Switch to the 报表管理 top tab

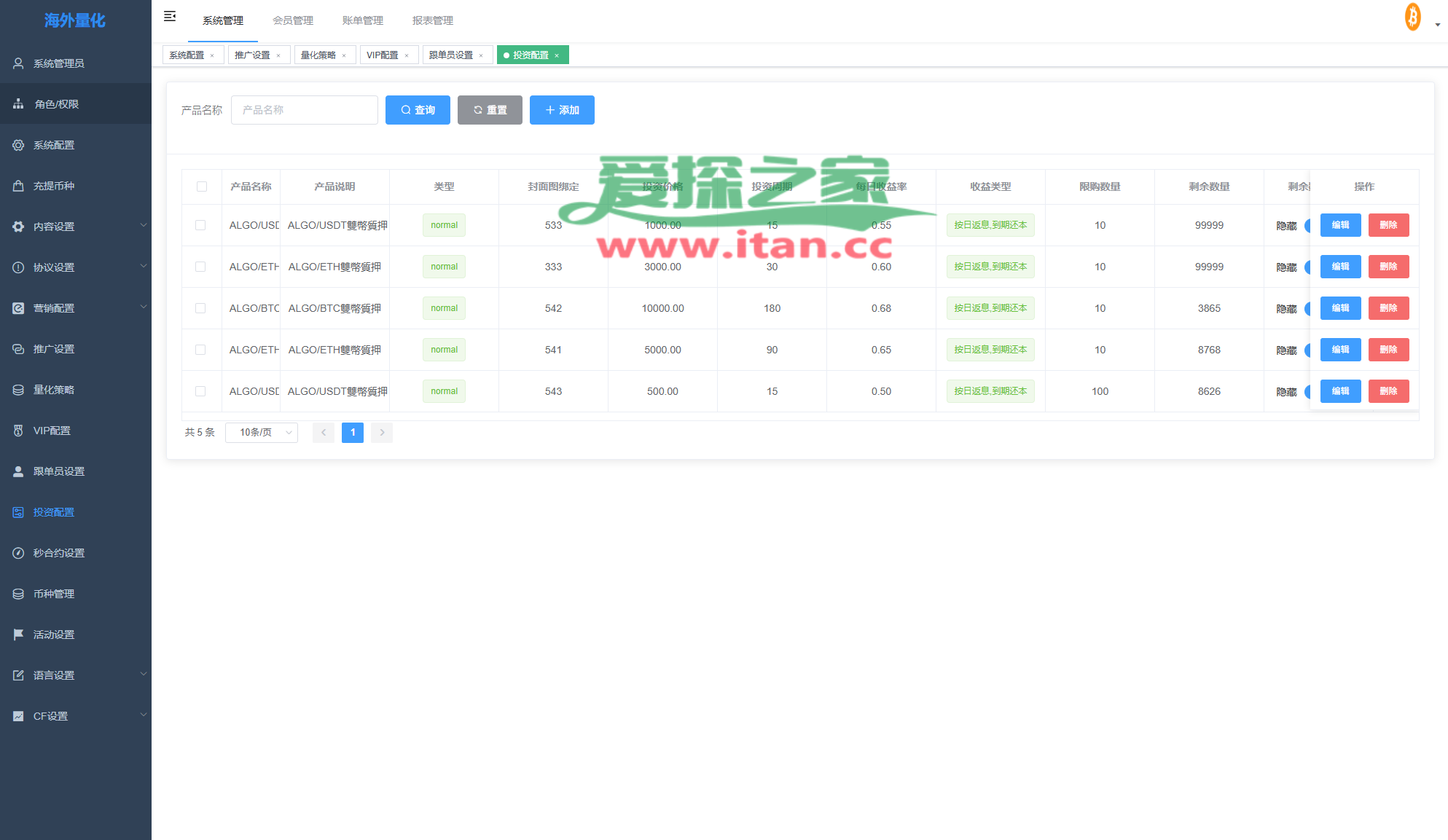[x=433, y=20]
